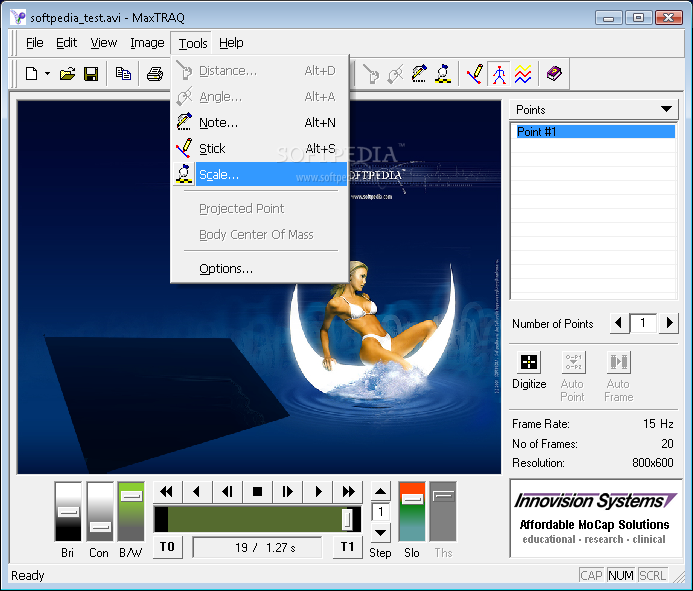Click the T1 button

[348, 547]
